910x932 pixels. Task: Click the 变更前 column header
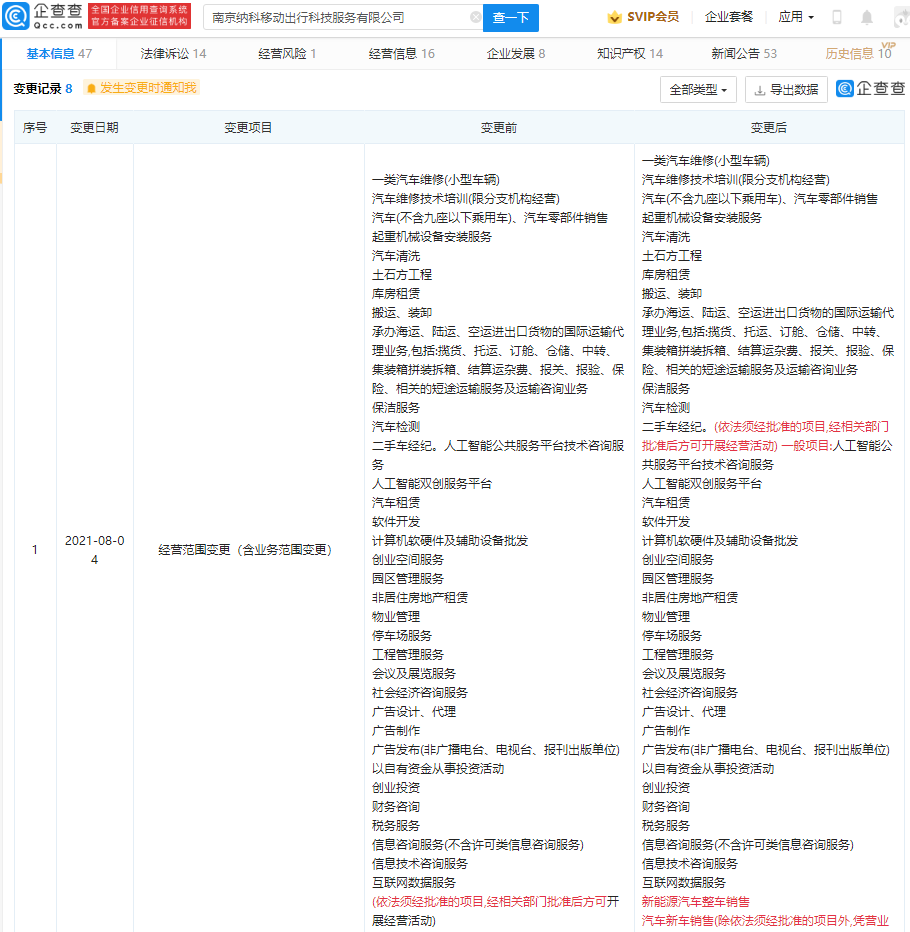pos(499,128)
